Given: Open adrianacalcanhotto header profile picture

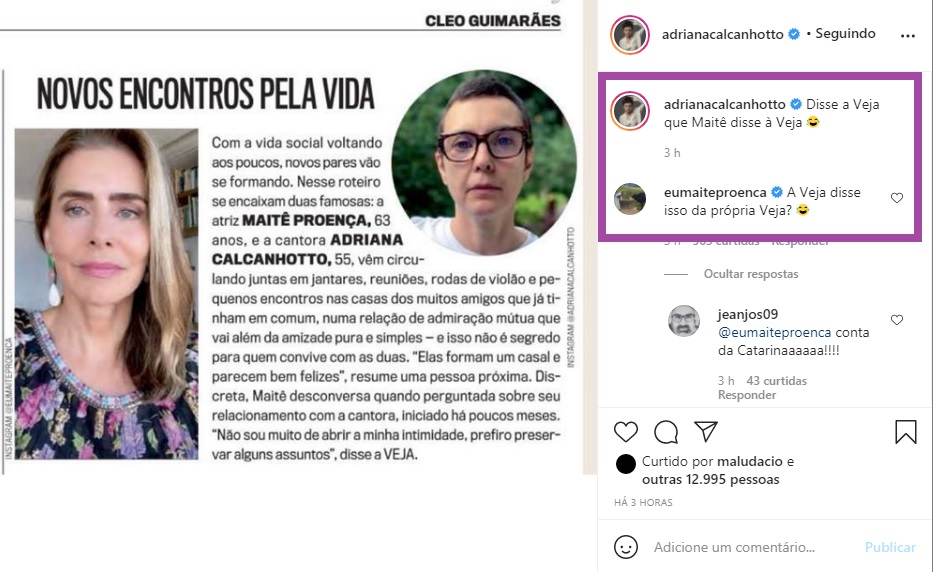Looking at the screenshot, I should (630, 35).
